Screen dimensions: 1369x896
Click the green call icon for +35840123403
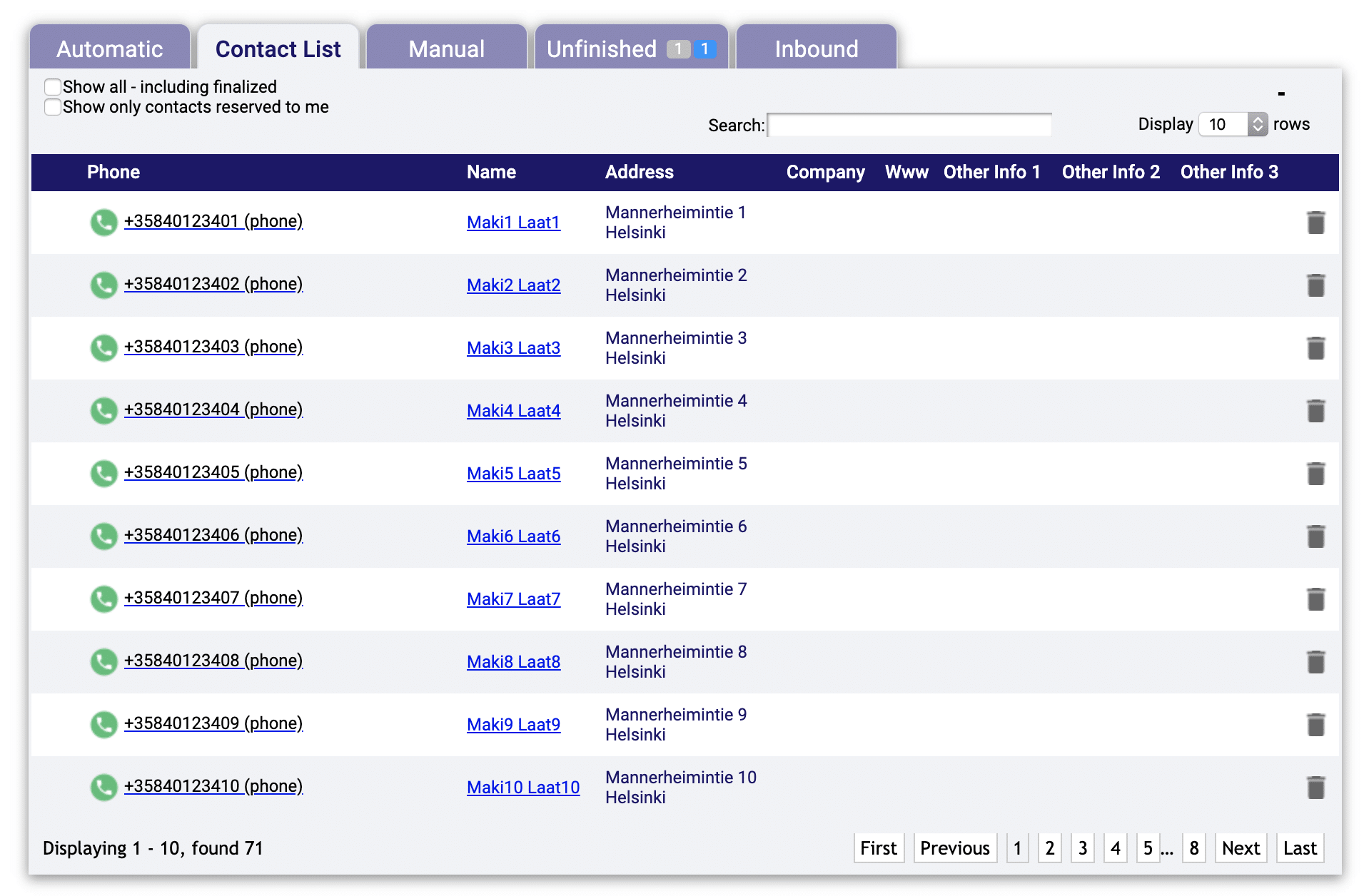click(103, 348)
